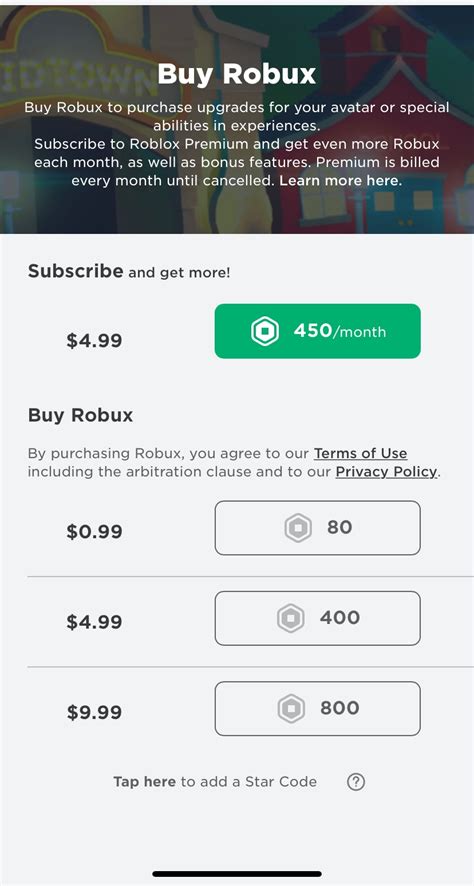
Task: Click the Robux coin icon next to 800
Action: tap(291, 709)
